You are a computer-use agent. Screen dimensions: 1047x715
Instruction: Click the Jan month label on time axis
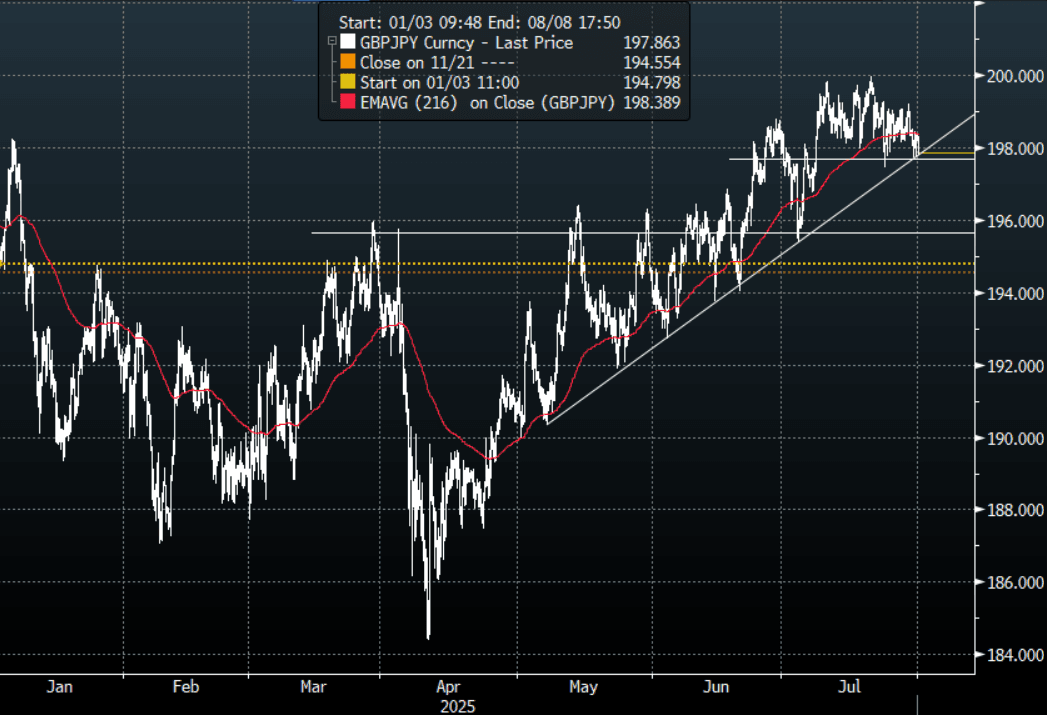[x=59, y=687]
